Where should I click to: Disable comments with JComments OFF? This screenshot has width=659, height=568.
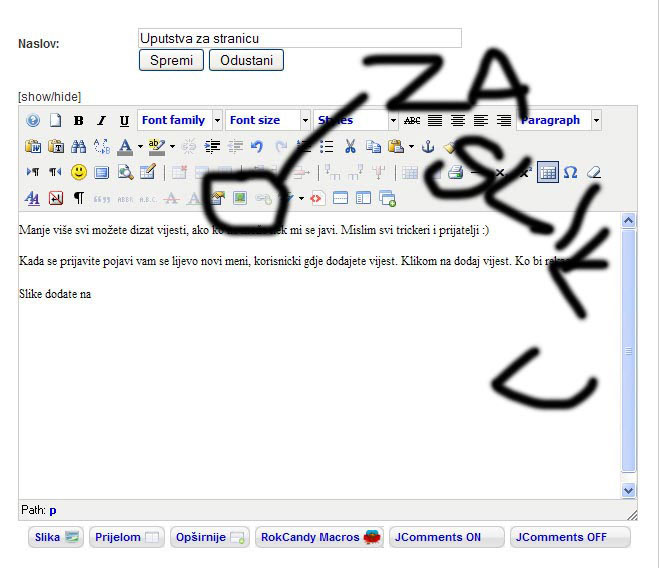569,537
